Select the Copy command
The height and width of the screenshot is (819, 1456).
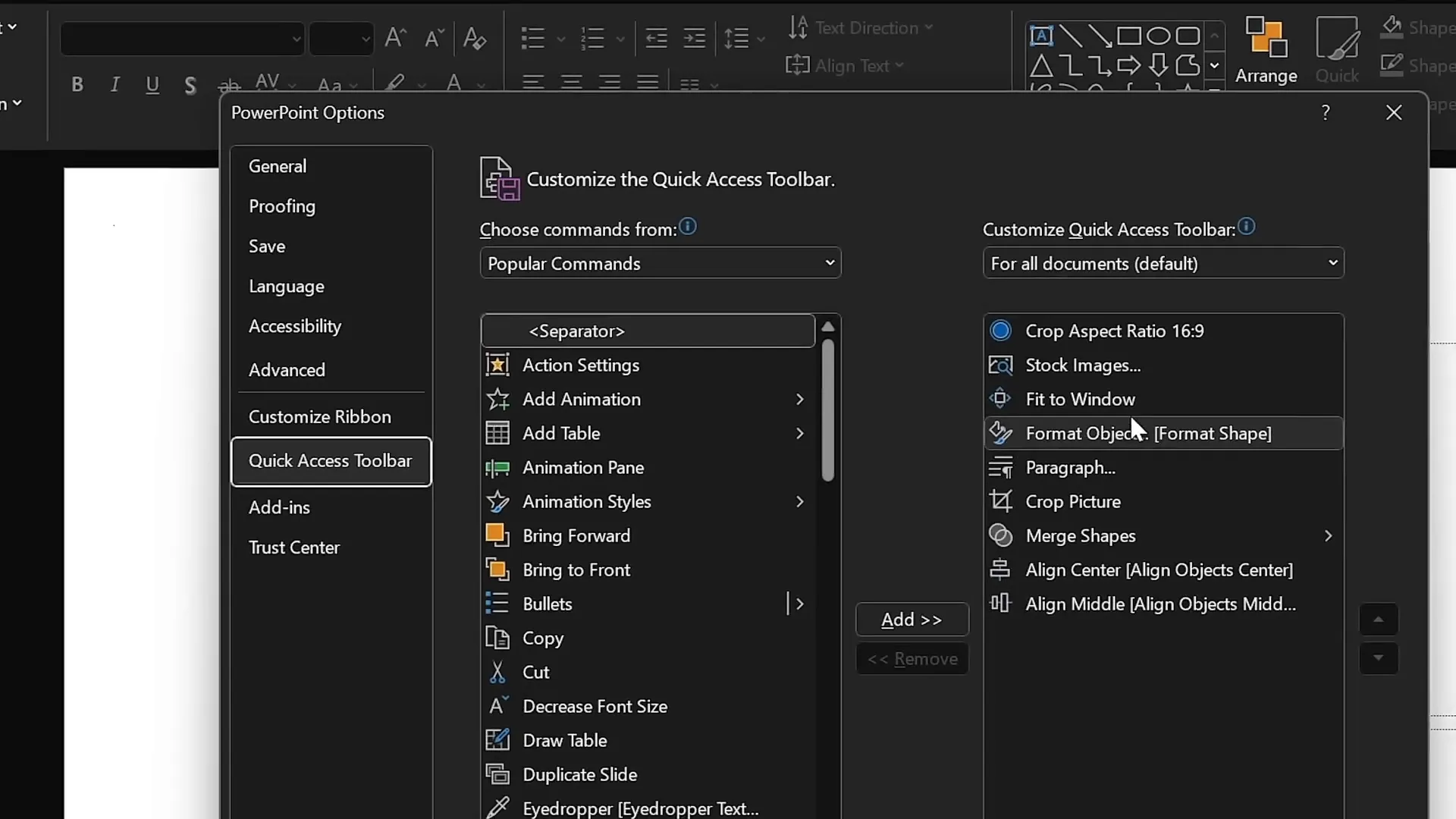(x=648, y=638)
